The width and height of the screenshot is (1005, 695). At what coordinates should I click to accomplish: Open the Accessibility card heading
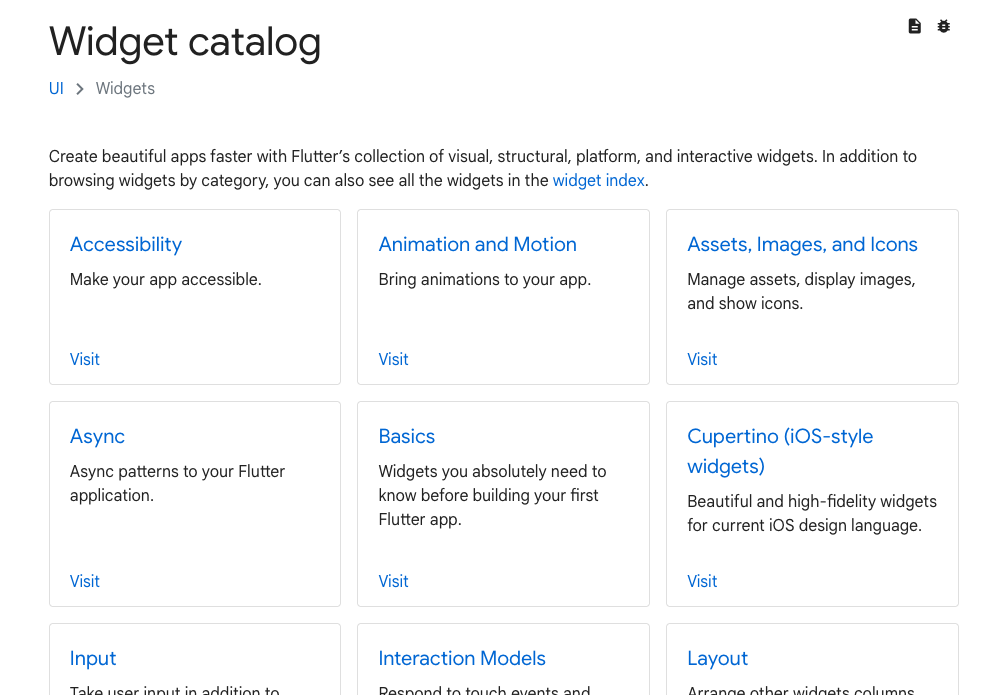(125, 244)
